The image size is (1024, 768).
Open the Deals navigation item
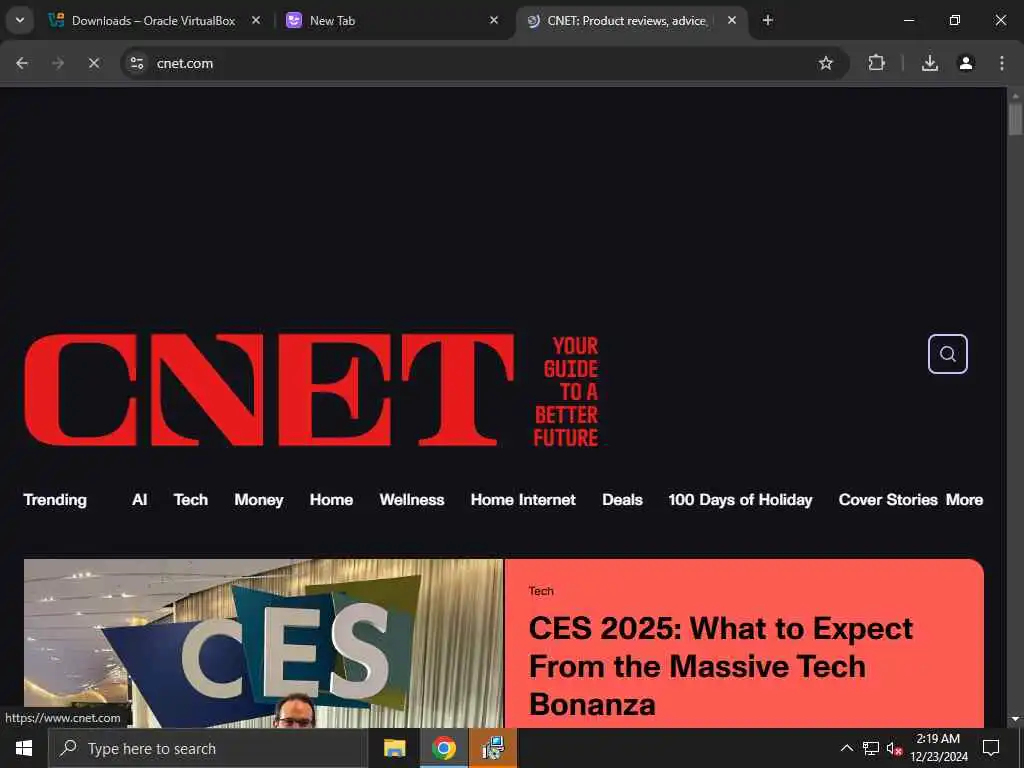coord(622,500)
